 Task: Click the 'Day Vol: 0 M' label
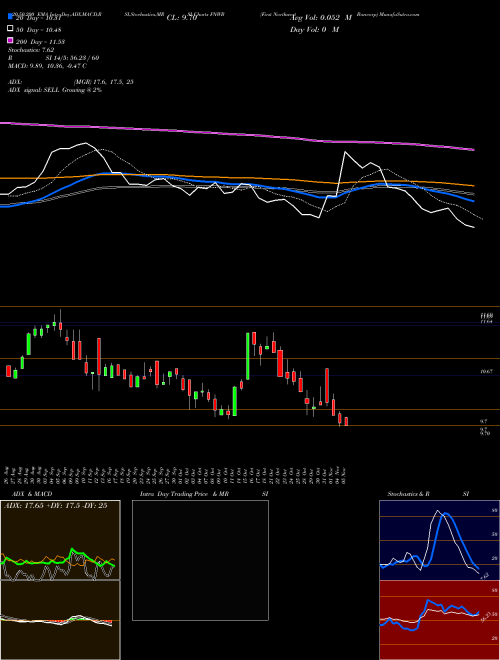coord(314,29)
